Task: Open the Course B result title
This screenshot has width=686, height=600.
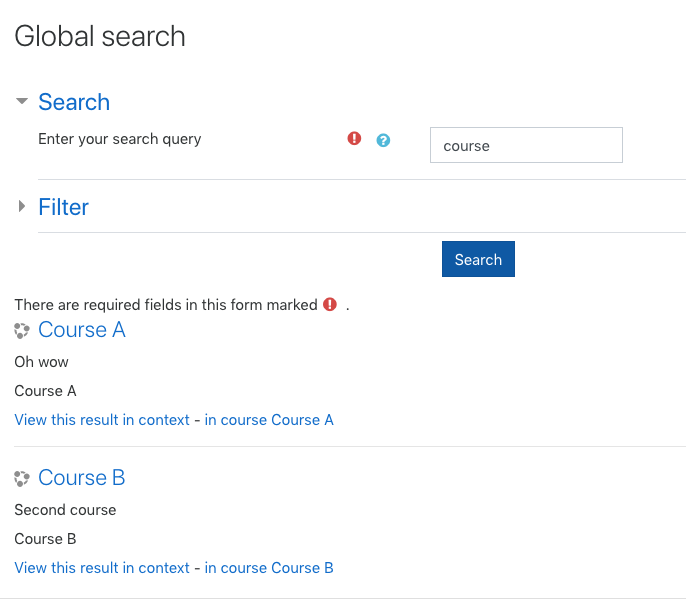Action: (x=82, y=477)
